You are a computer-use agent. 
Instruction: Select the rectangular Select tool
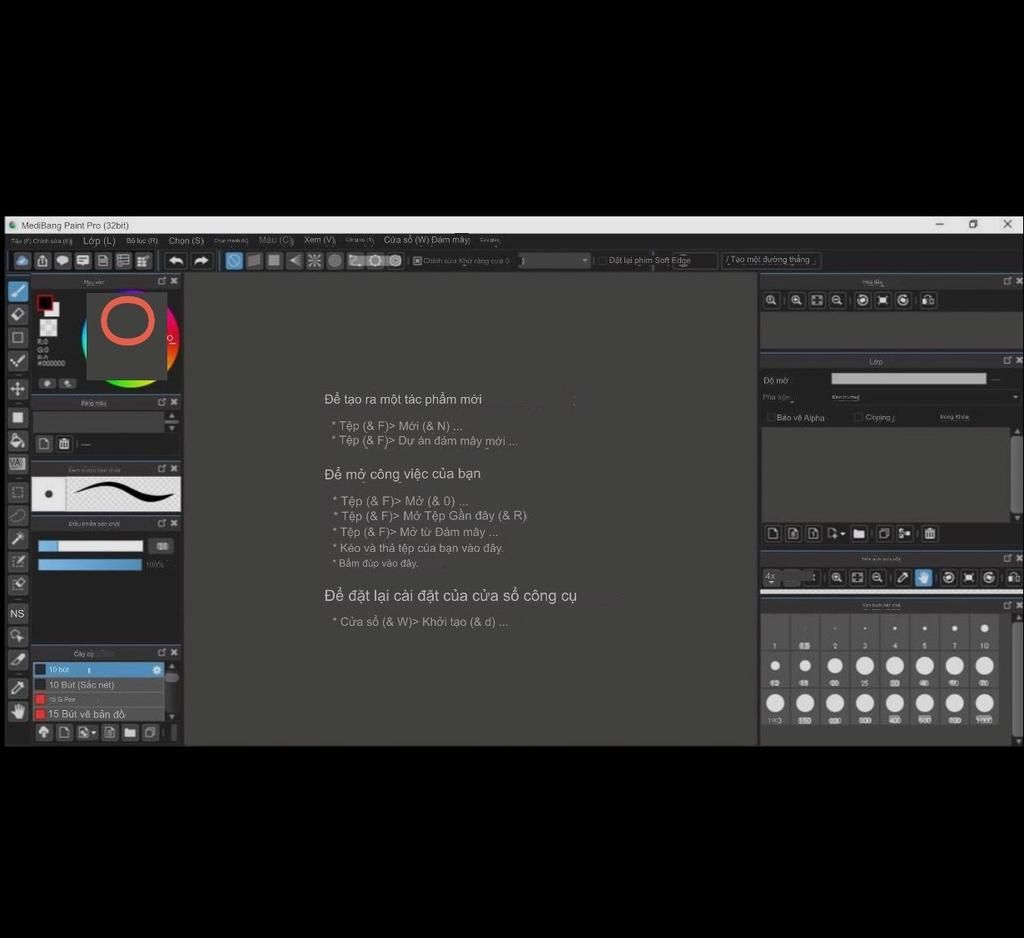click(x=18, y=492)
